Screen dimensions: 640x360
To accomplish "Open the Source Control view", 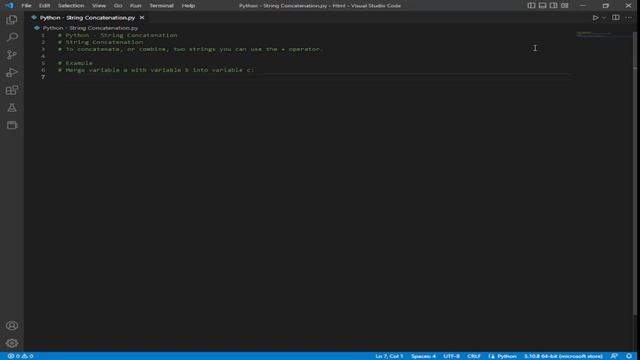I will 12,55.
